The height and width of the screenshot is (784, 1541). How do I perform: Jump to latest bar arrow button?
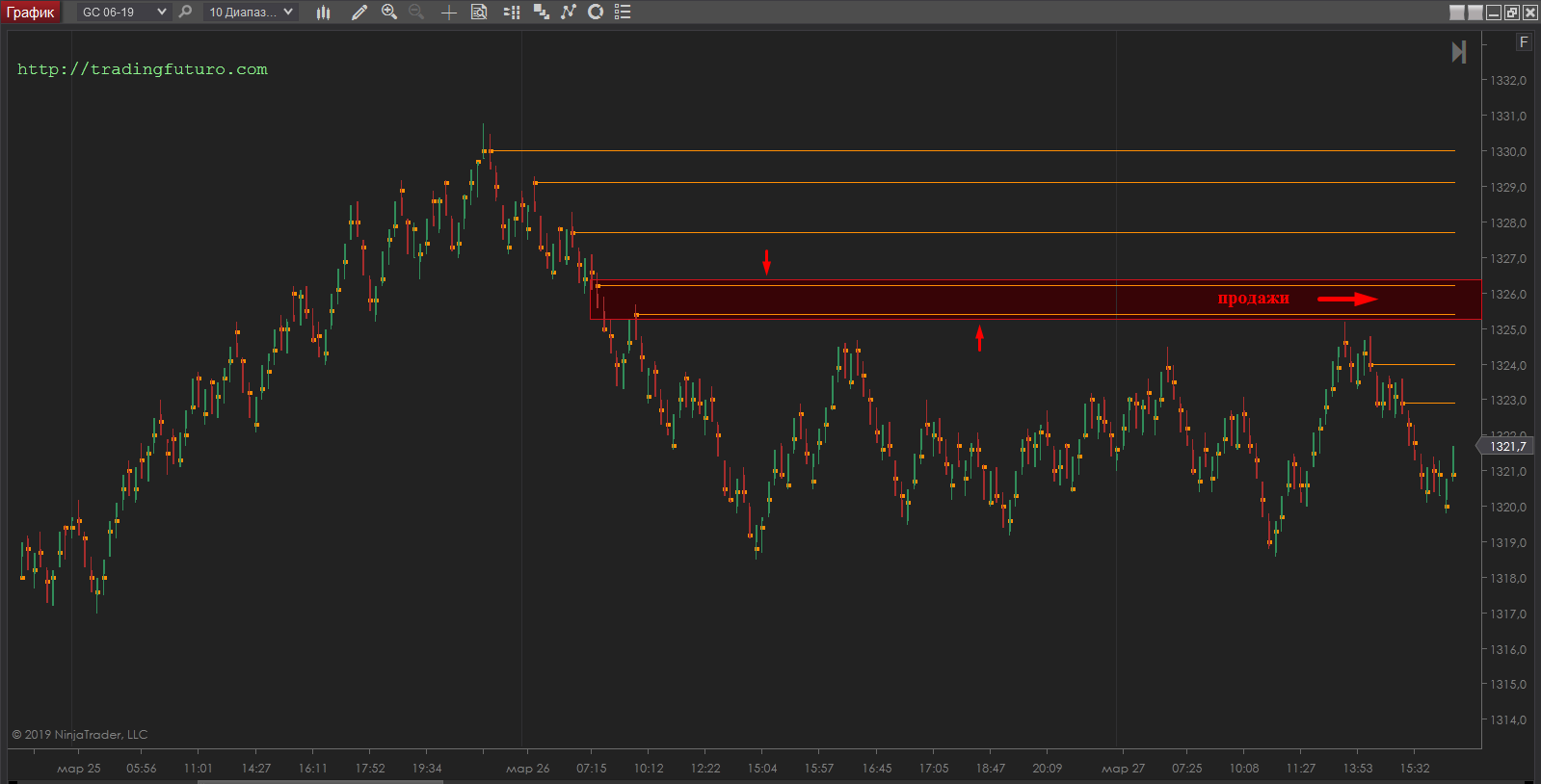coord(1459,52)
